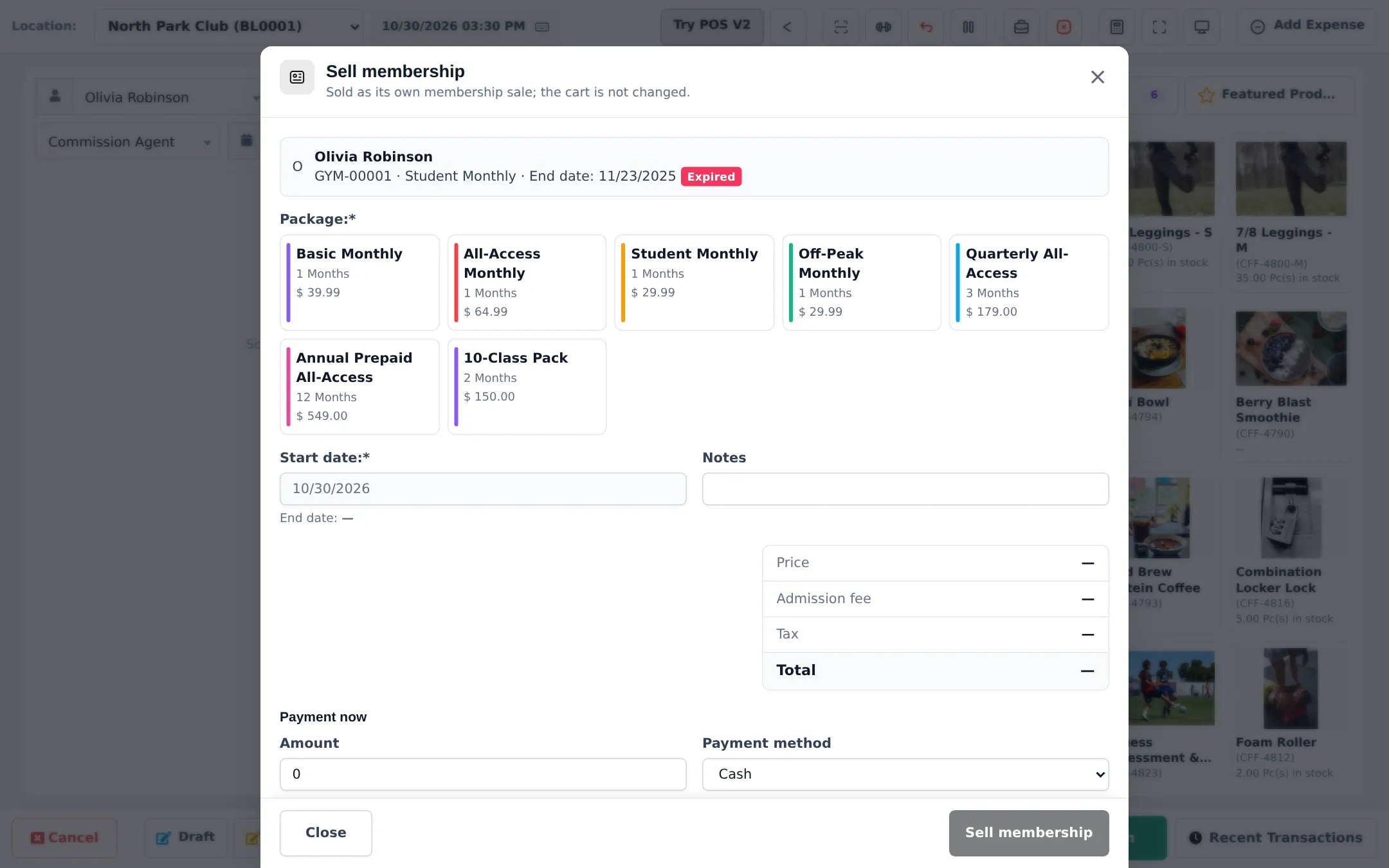
Task: Click the pause suspend sale icon
Action: pos(968,26)
